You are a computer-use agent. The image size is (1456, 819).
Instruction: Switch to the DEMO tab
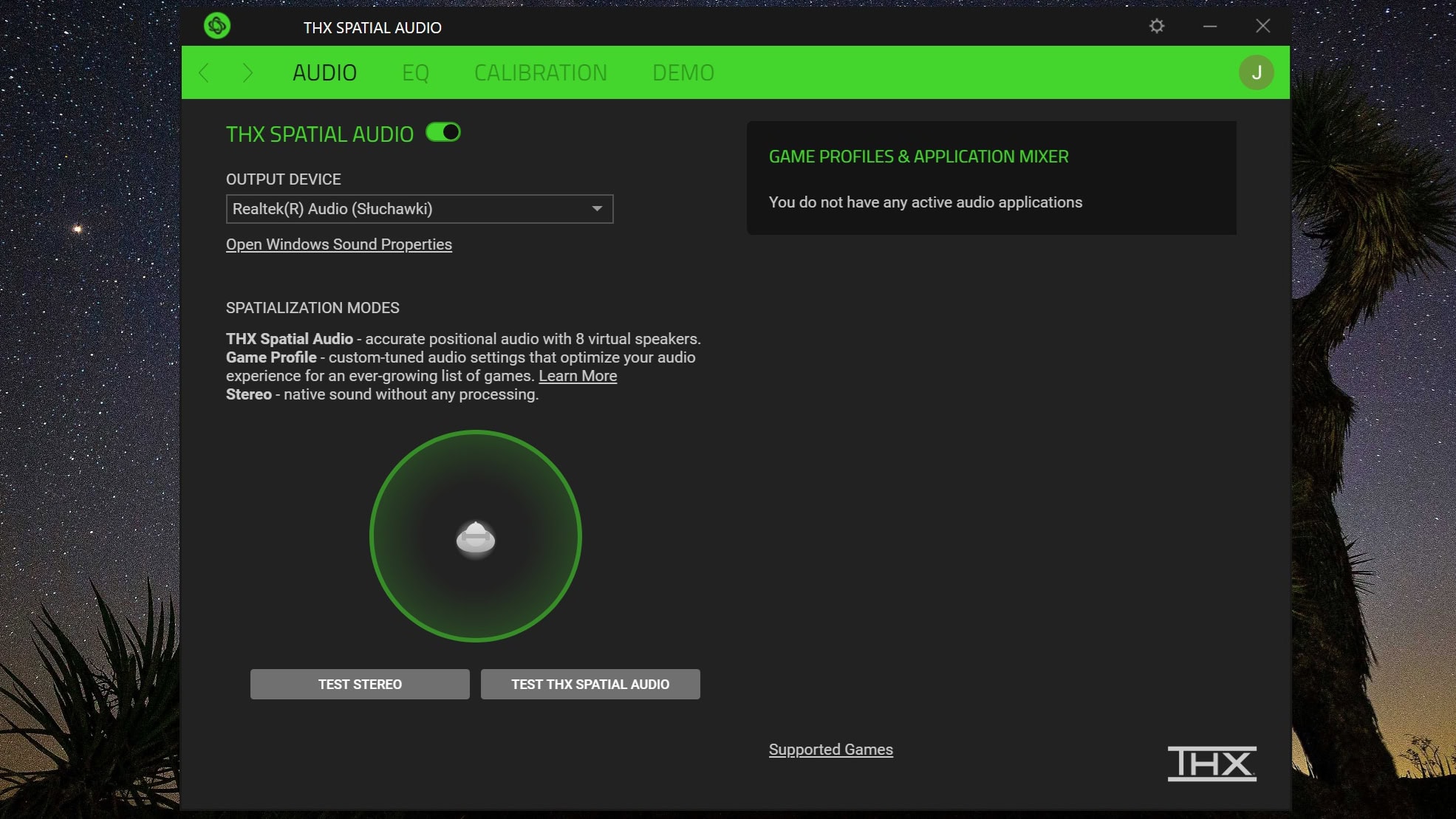click(x=683, y=72)
